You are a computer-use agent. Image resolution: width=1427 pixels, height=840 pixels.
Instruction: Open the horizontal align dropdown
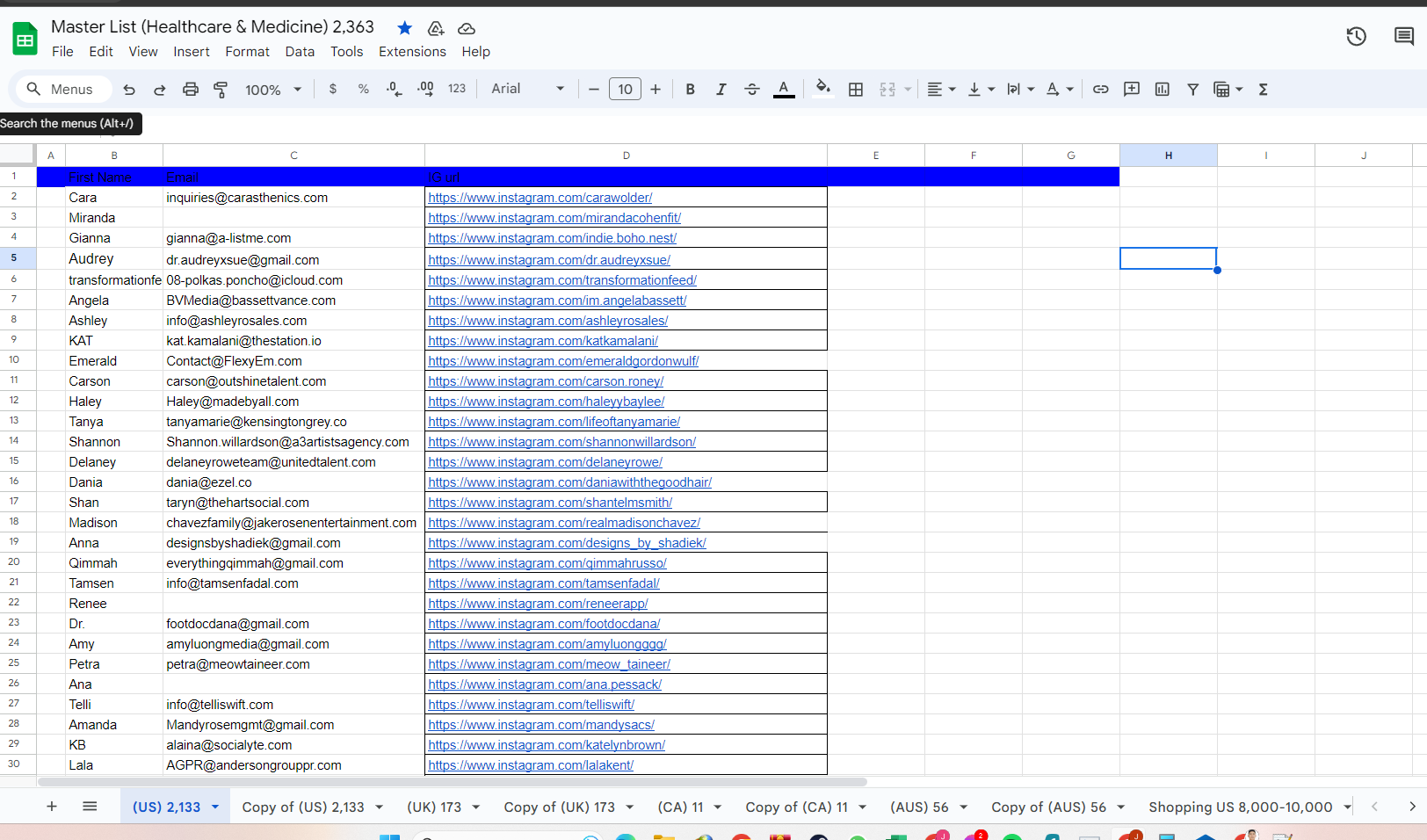click(941, 90)
